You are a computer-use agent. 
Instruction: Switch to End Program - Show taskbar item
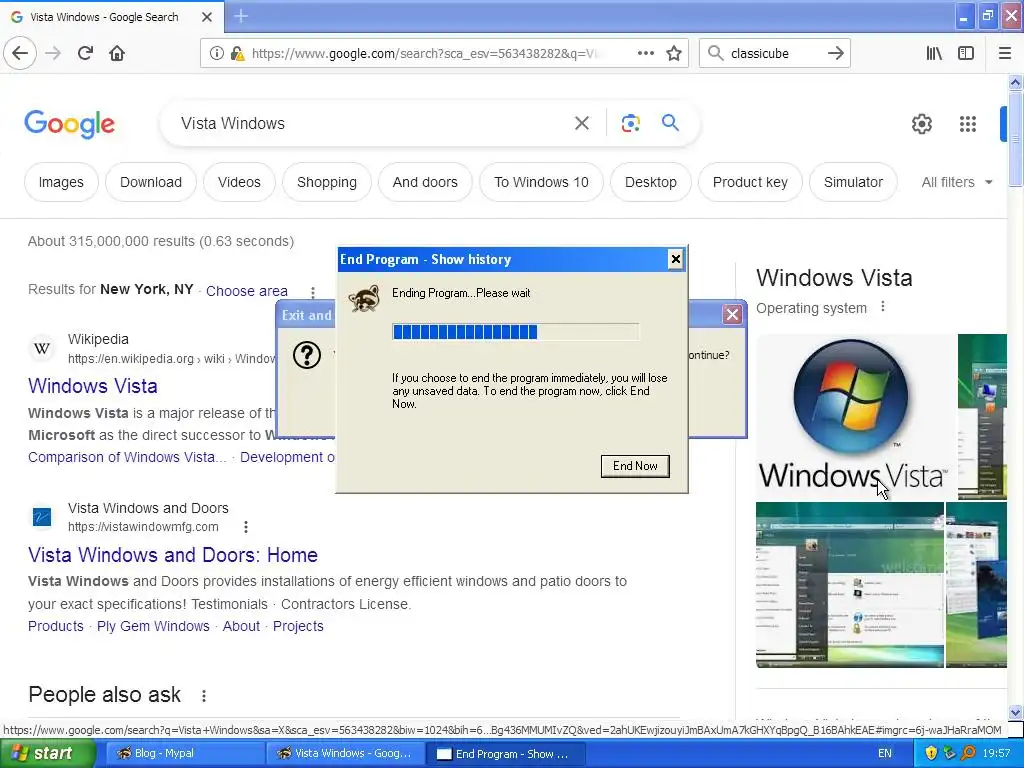pos(504,754)
